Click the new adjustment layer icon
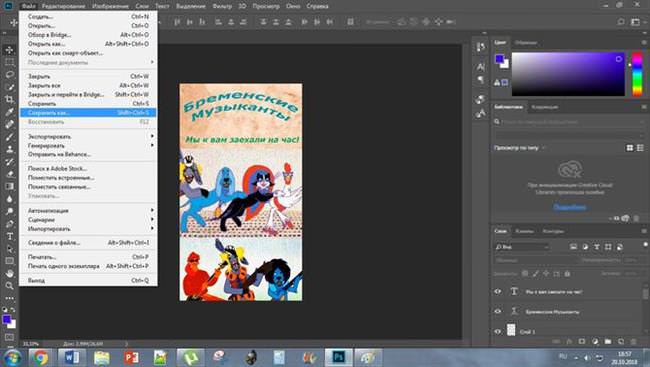Image resolution: width=650 pixels, height=367 pixels. tap(595, 341)
